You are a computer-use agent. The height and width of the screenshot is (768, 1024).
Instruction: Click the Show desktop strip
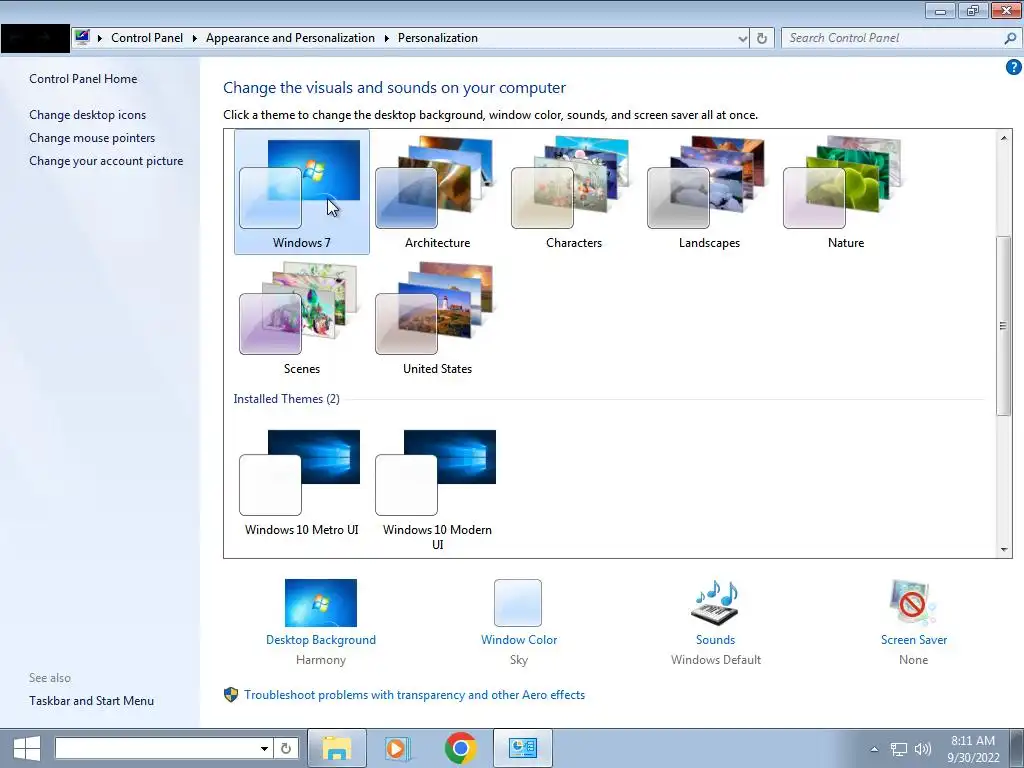[x=1016, y=748]
